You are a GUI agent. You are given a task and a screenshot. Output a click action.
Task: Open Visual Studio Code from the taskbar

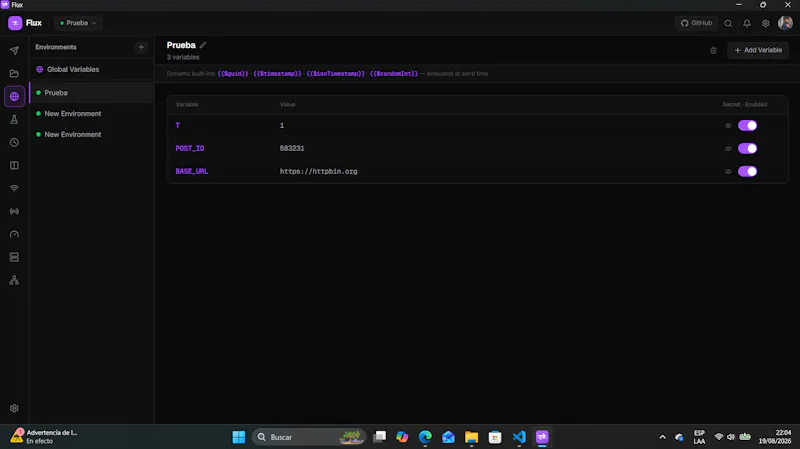click(x=519, y=437)
